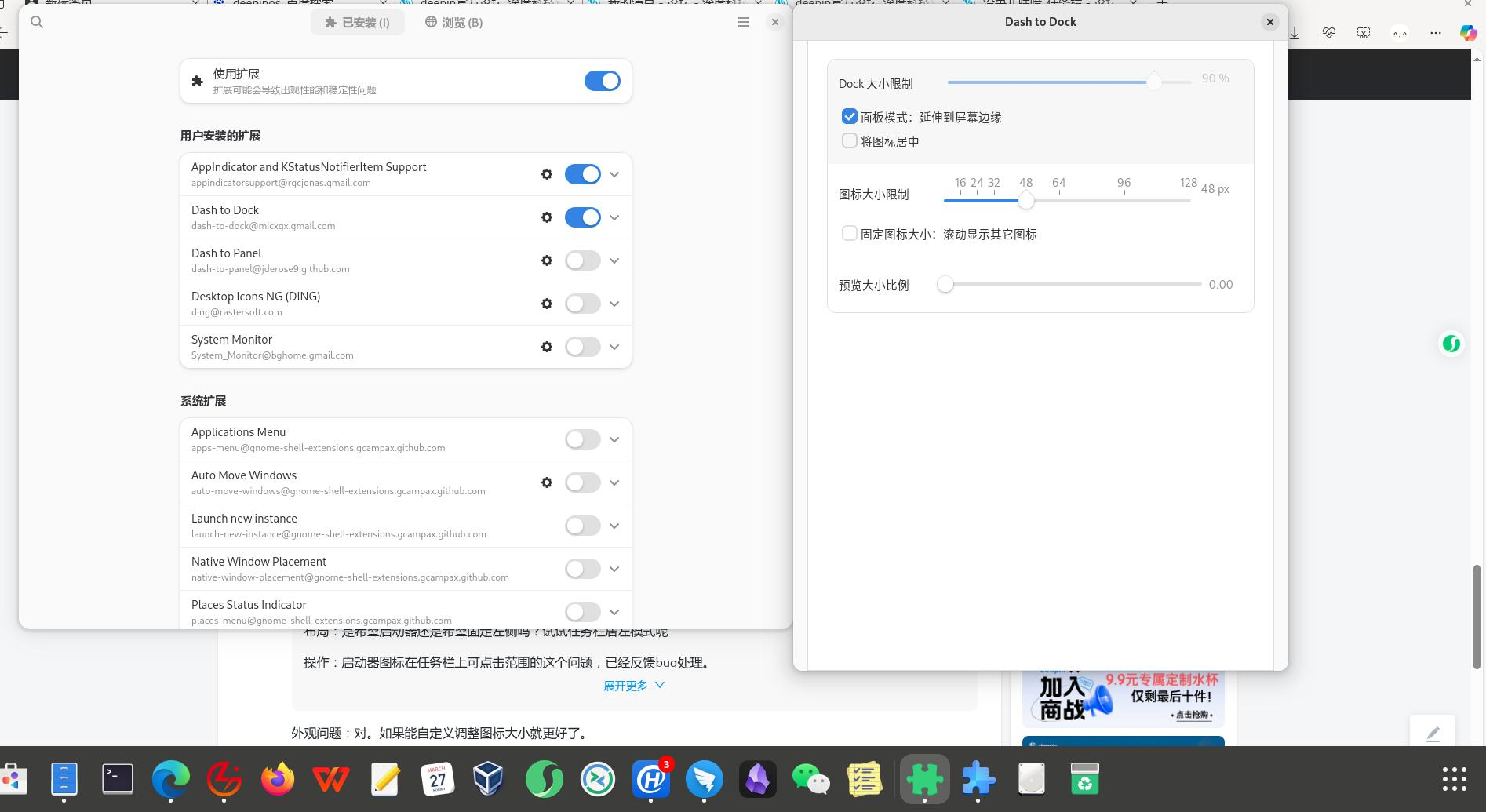1486x812 pixels.
Task: Enable the System Monitor extension
Action: [x=583, y=347]
